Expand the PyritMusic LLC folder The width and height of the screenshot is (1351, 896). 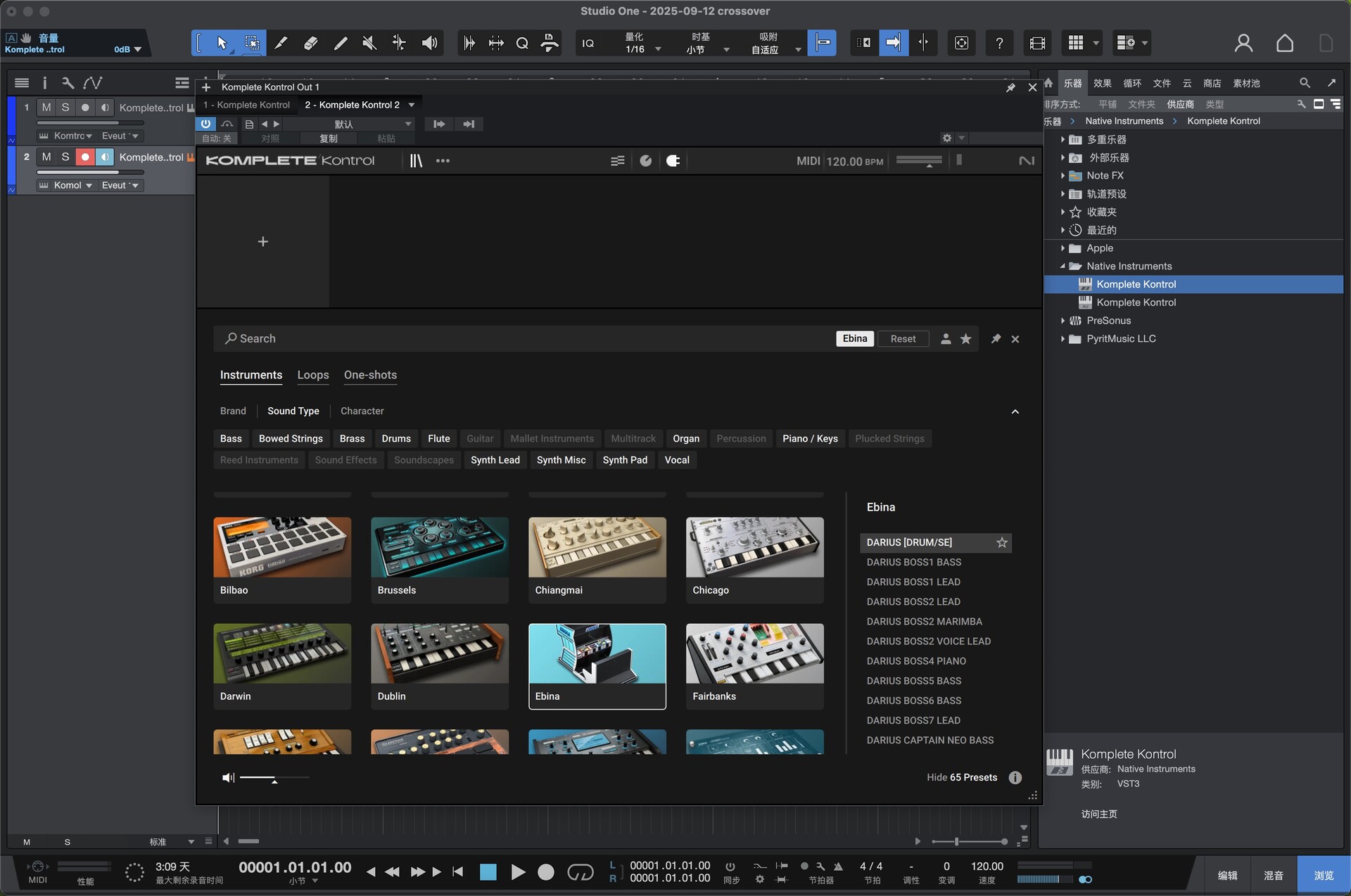[1063, 339]
